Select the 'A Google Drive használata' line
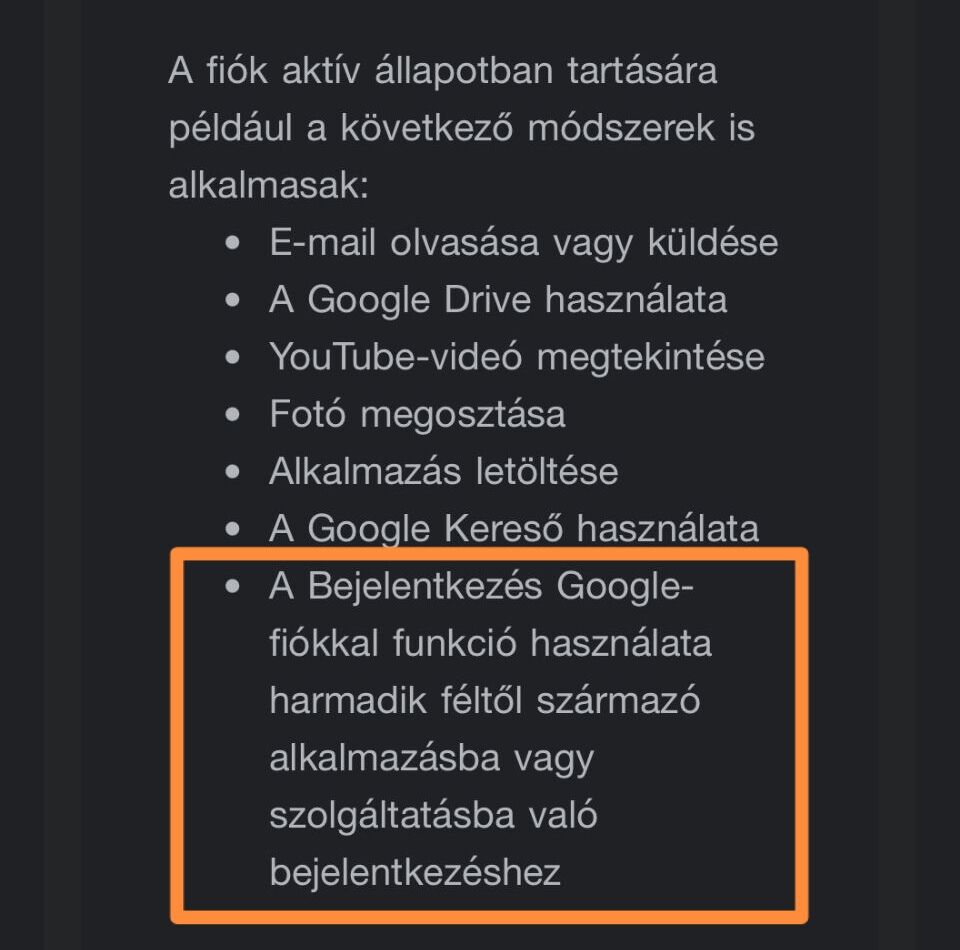This screenshot has height=950, width=960. pos(498,300)
